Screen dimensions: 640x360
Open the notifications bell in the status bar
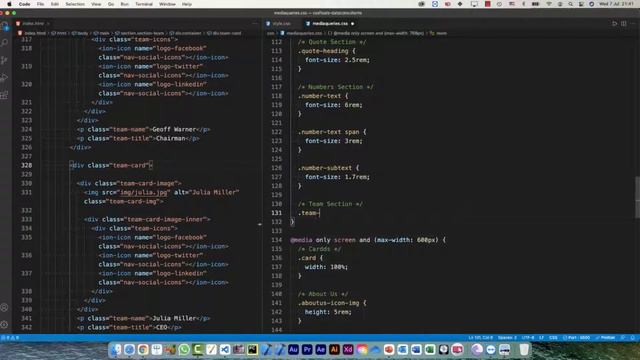633,338
